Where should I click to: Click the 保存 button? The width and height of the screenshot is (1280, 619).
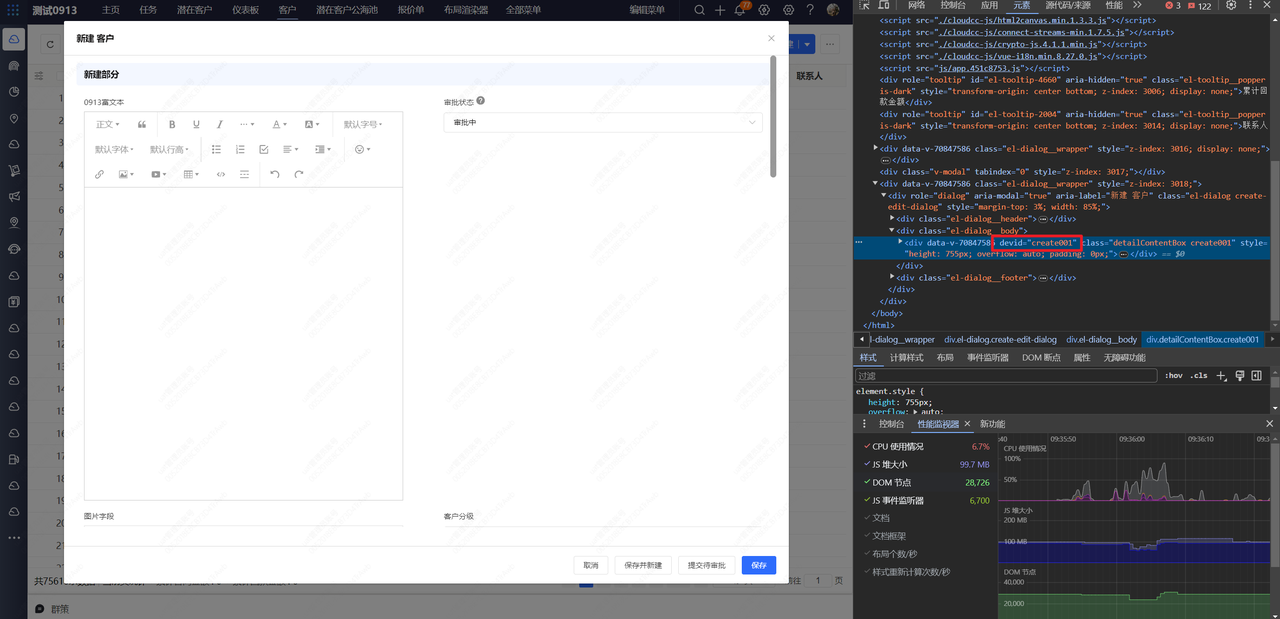pyautogui.click(x=759, y=565)
